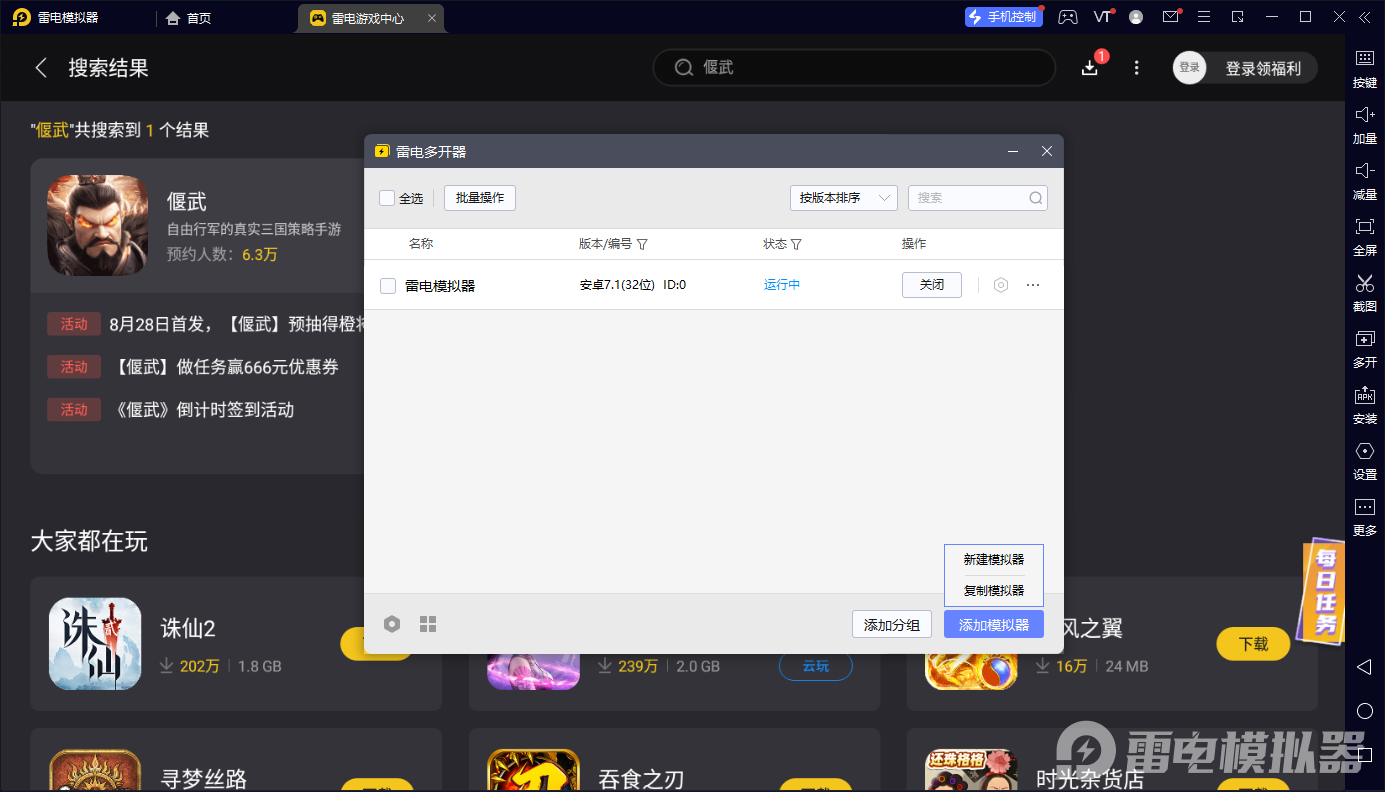Click the magnifier icon in 雷电多开器 search
The width and height of the screenshot is (1385, 792).
point(1036,198)
